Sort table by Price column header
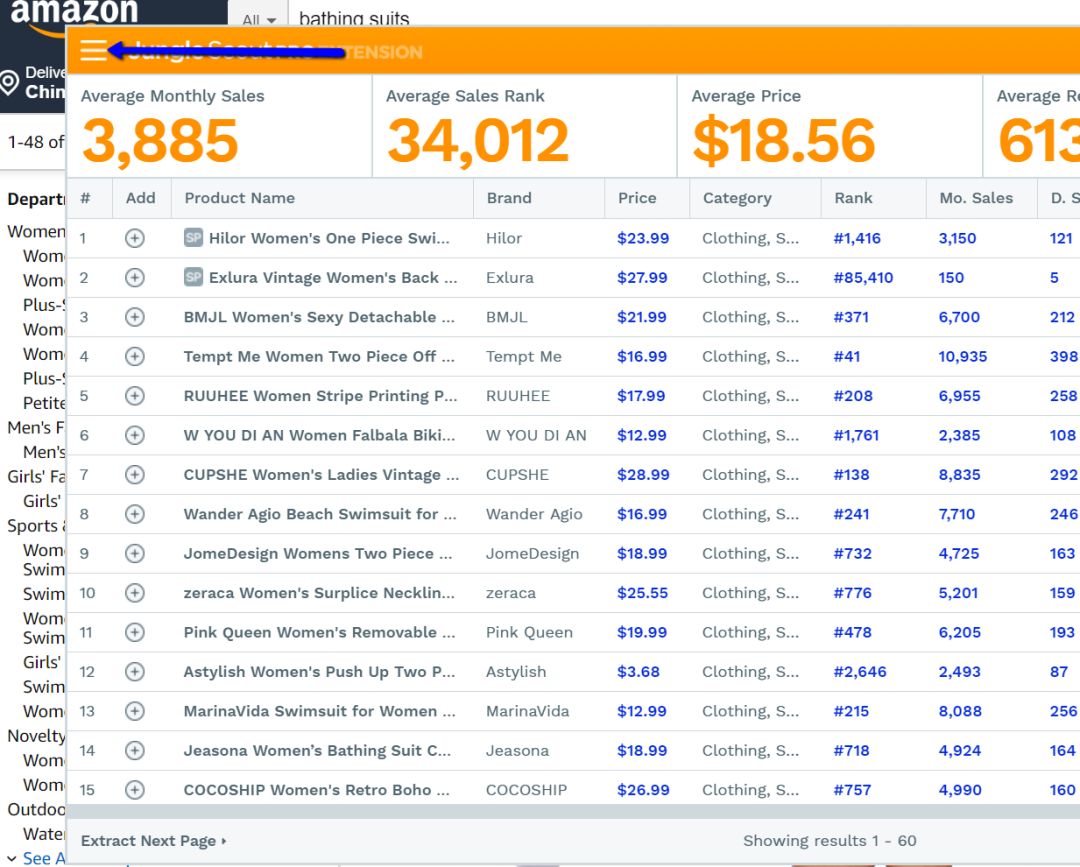 637,198
